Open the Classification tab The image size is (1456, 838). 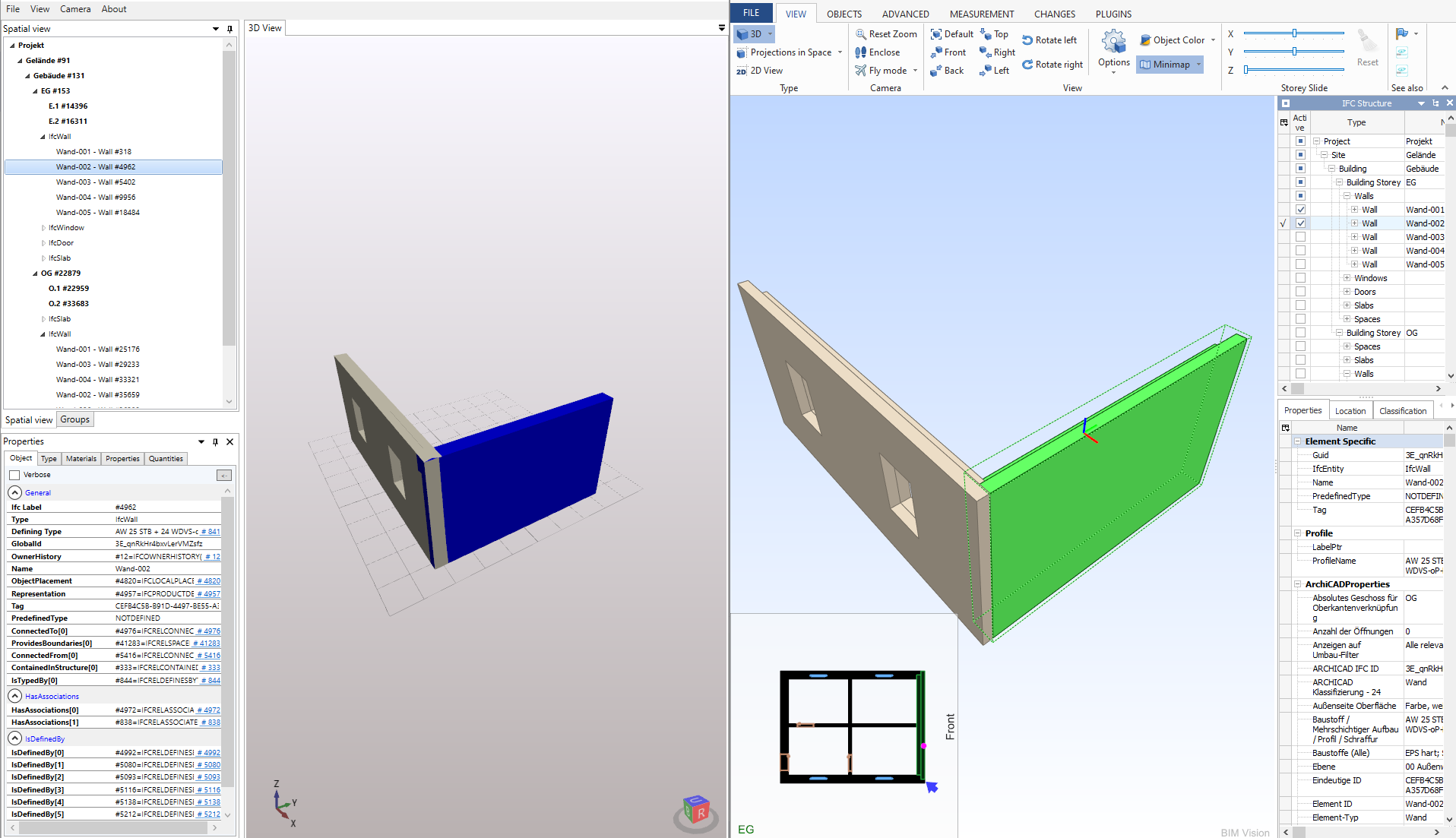click(1403, 410)
